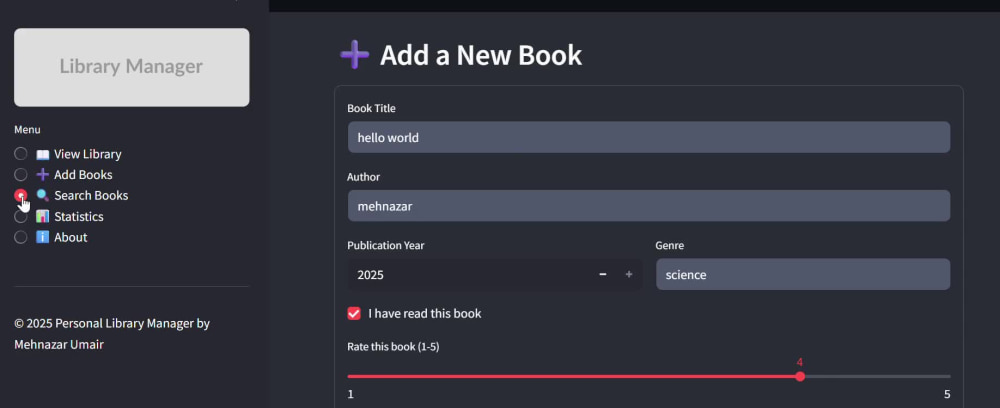The width and height of the screenshot is (1000, 408).
Task: Click the info icon beside About
Action: pos(43,237)
